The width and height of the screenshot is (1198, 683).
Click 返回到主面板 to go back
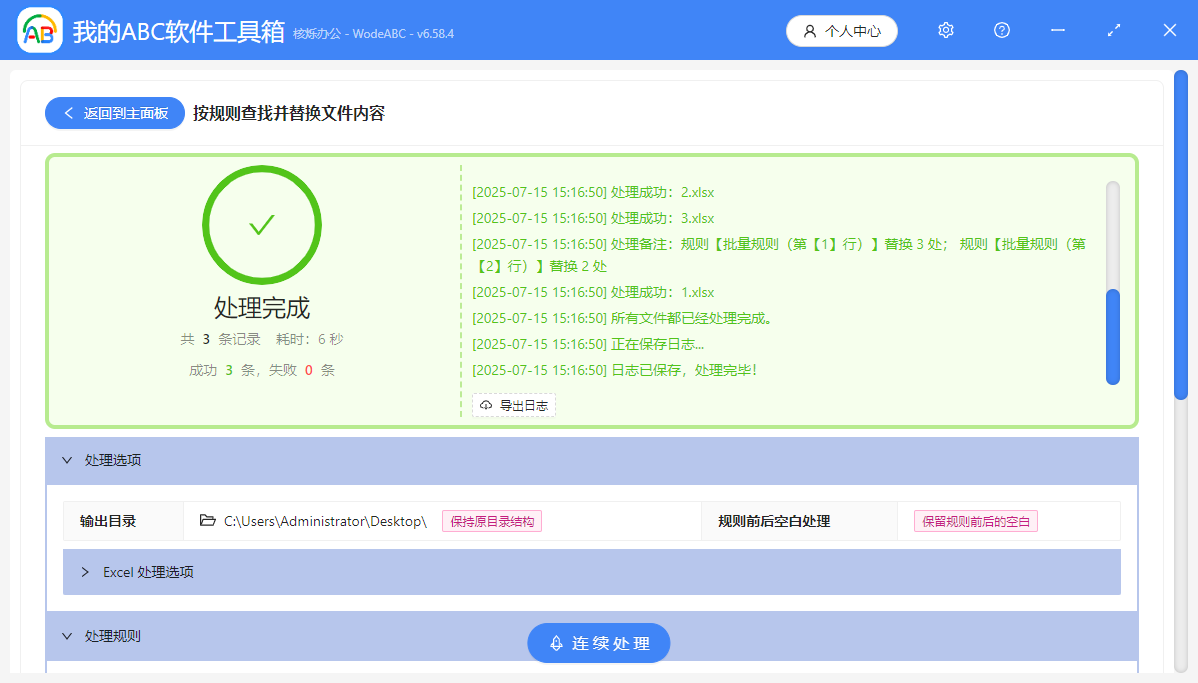tap(114, 112)
